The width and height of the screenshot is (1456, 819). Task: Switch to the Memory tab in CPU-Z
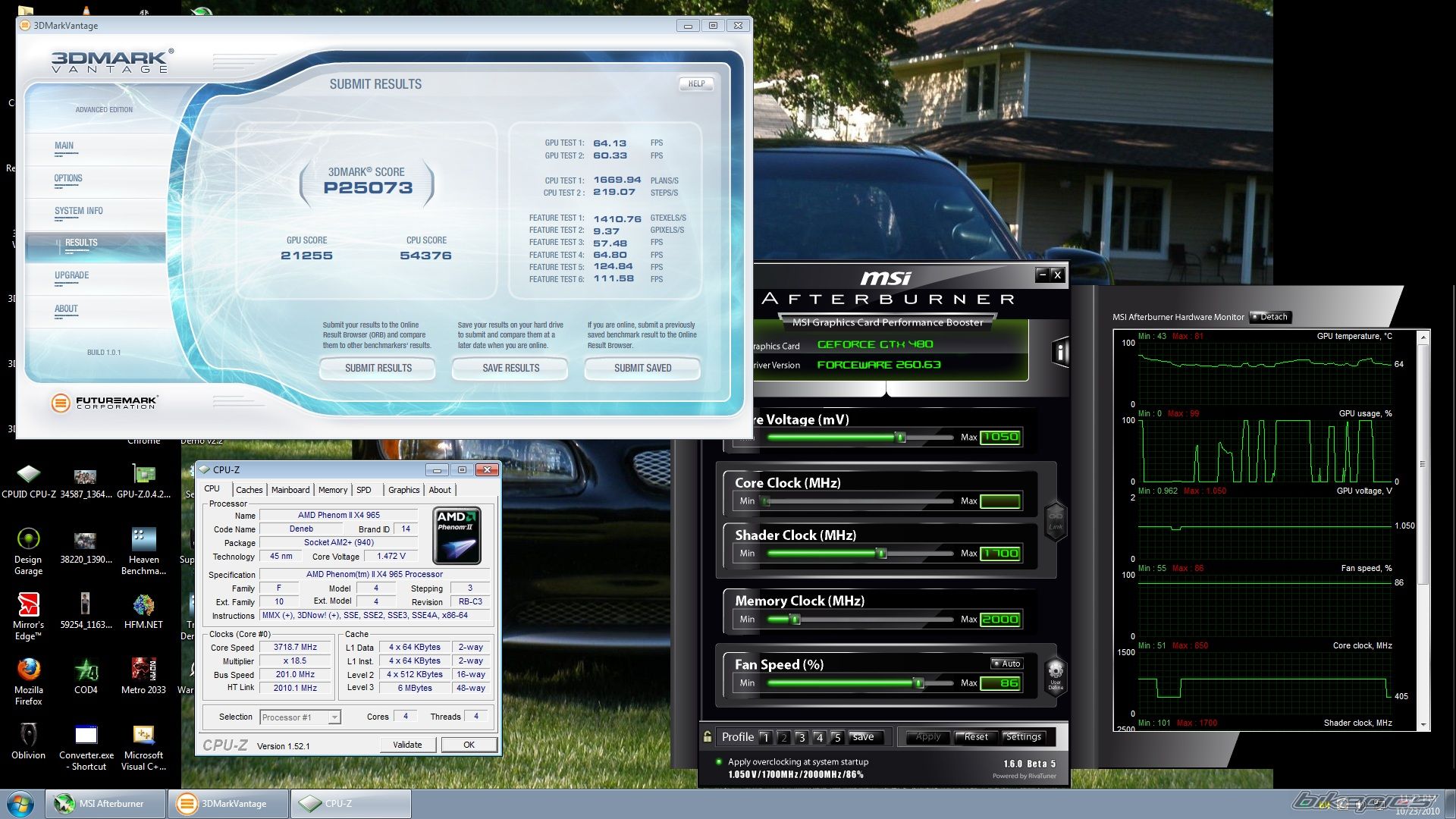pos(332,490)
